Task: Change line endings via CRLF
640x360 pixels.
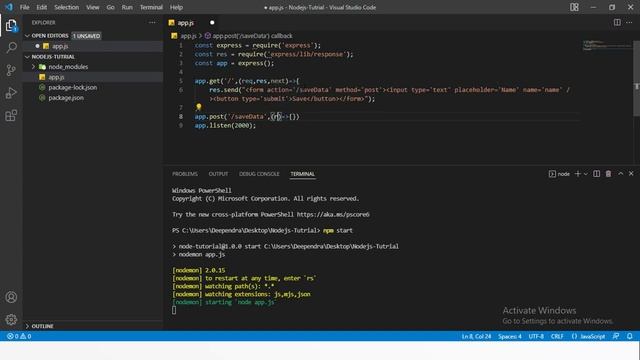Action: coord(557,336)
